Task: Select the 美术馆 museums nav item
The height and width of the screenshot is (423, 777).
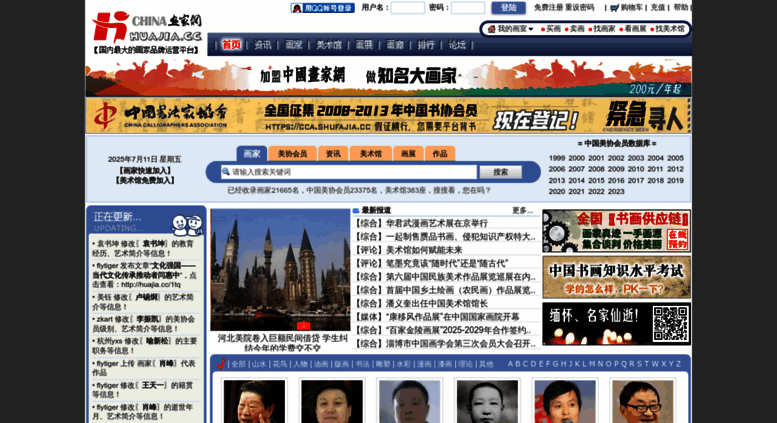Action: click(329, 45)
